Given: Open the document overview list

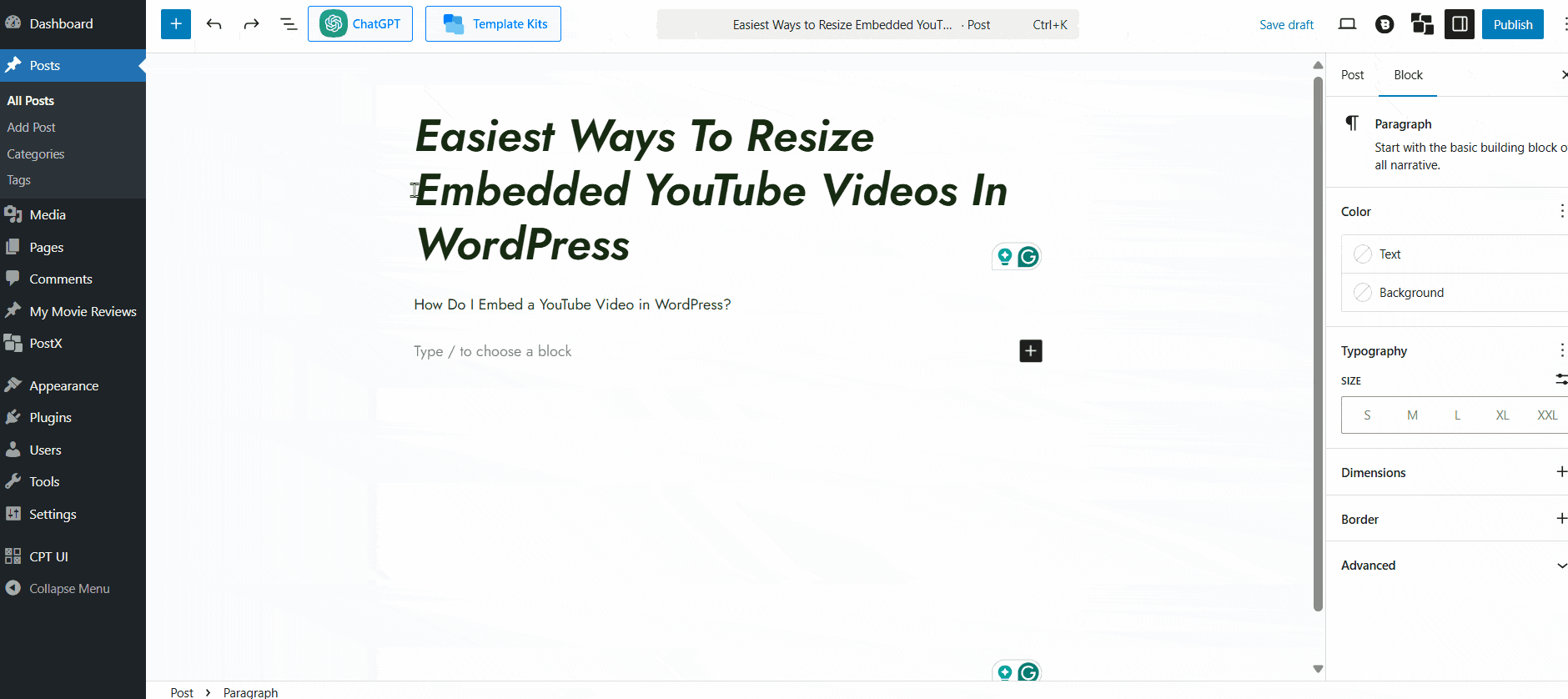Looking at the screenshot, I should click(x=289, y=24).
